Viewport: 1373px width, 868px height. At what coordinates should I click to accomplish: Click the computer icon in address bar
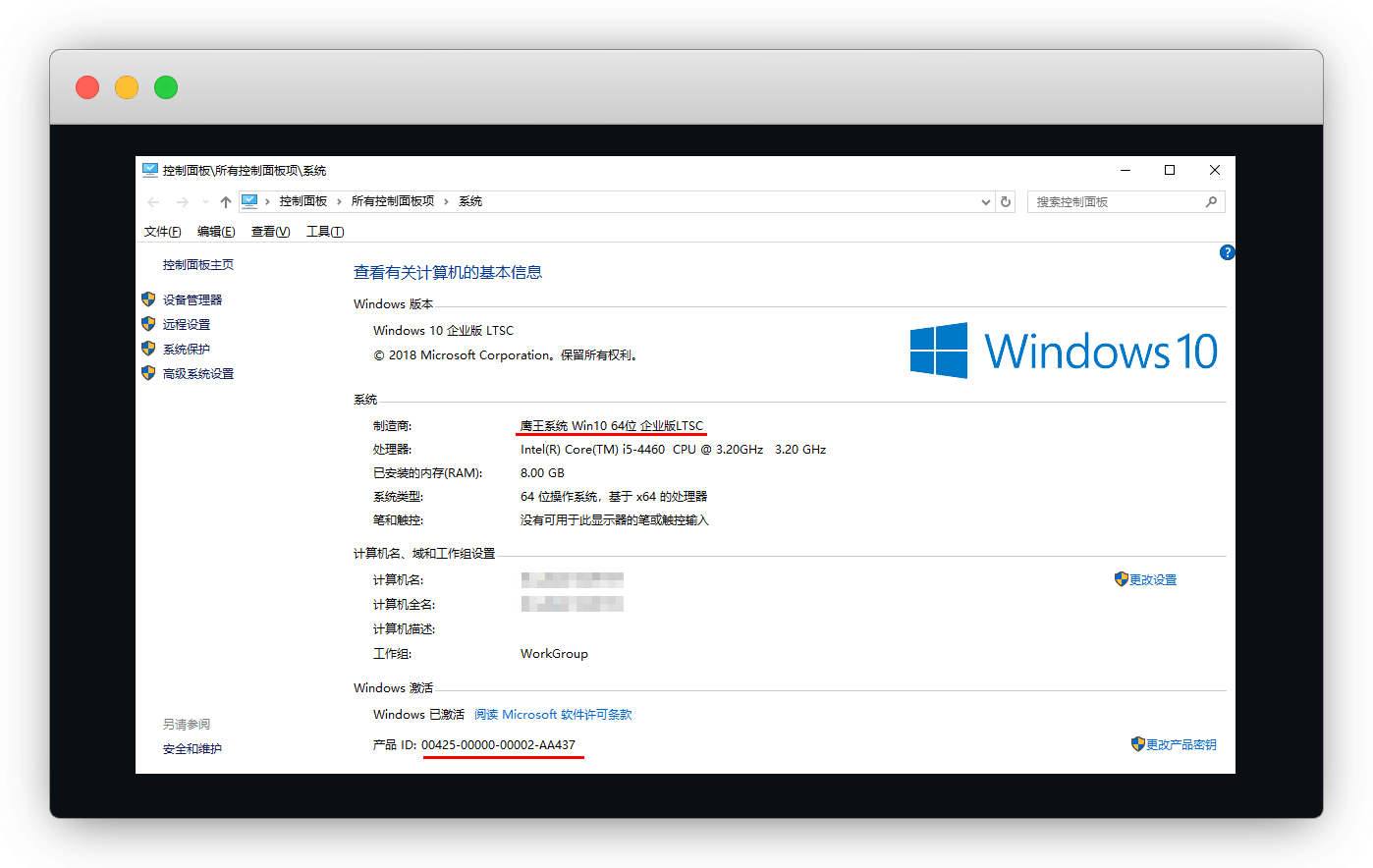click(249, 201)
